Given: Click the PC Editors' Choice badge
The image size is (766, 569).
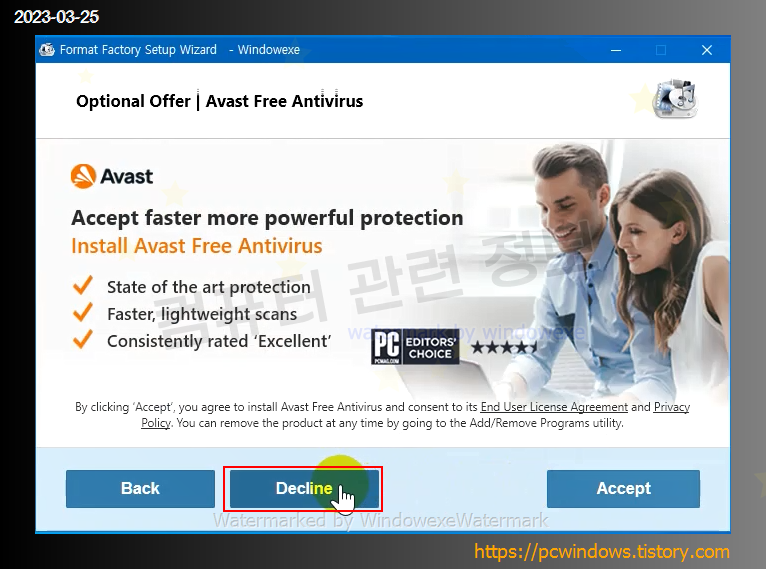Looking at the screenshot, I should click(x=415, y=347).
